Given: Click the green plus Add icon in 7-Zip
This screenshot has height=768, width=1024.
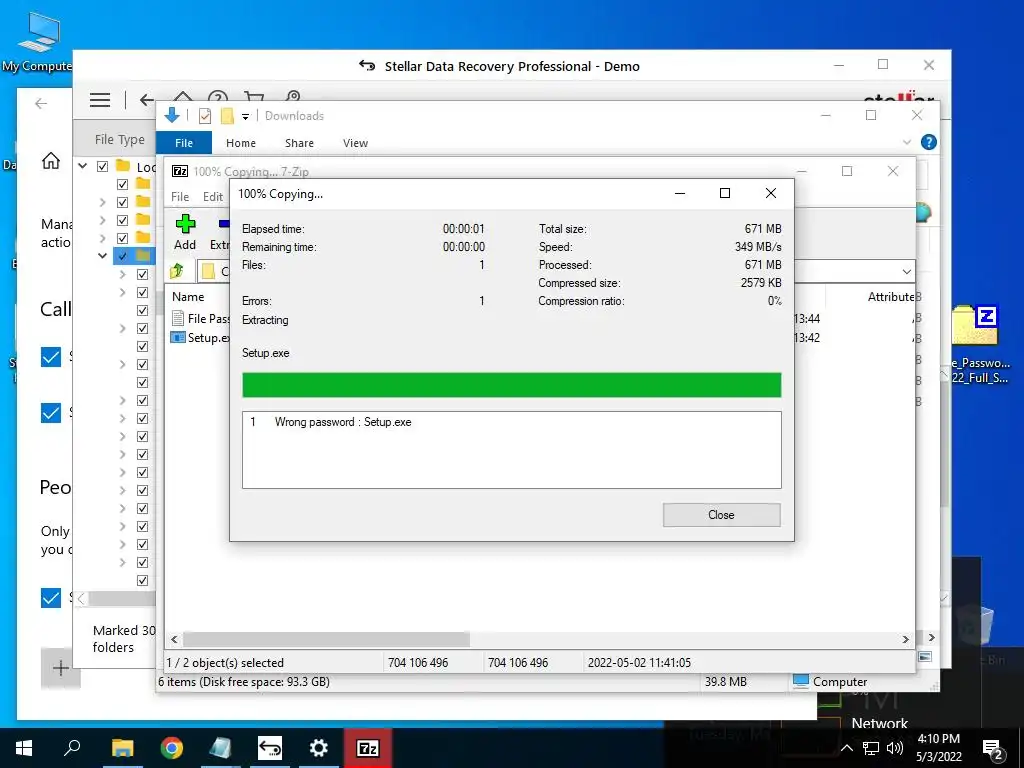Looking at the screenshot, I should [x=185, y=224].
